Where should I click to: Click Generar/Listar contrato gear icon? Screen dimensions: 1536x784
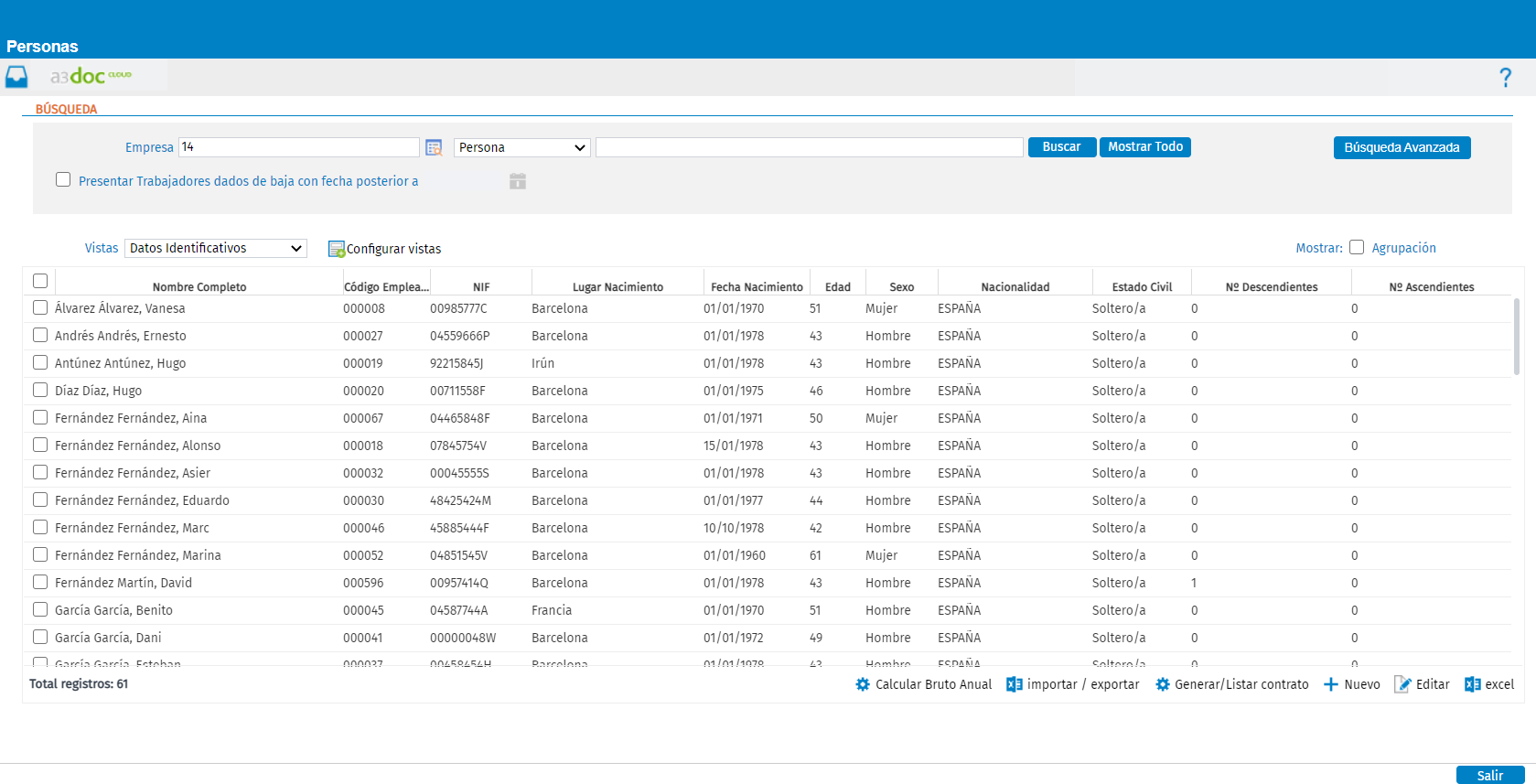[x=1163, y=684]
